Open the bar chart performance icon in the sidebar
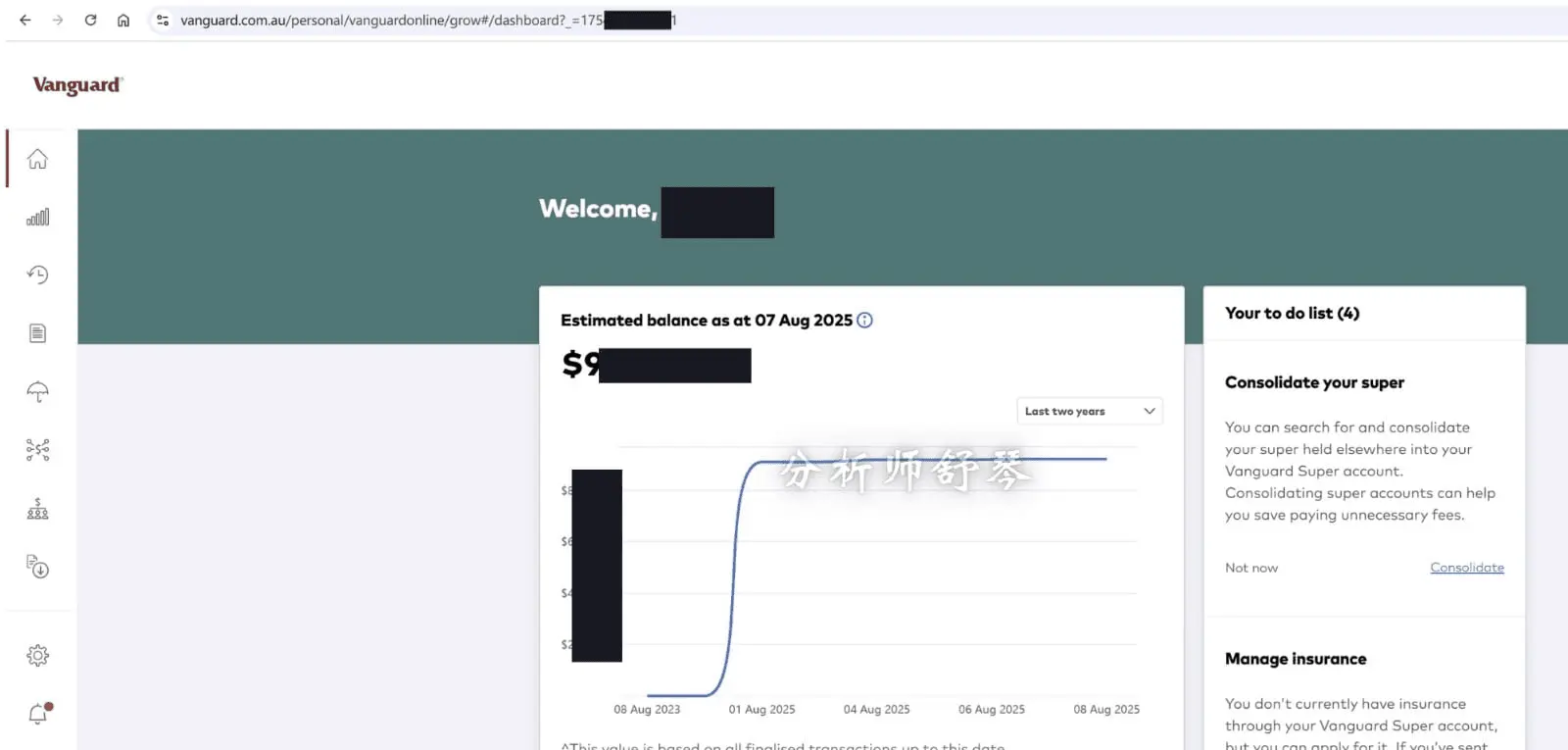1568x750 pixels. tap(37, 217)
